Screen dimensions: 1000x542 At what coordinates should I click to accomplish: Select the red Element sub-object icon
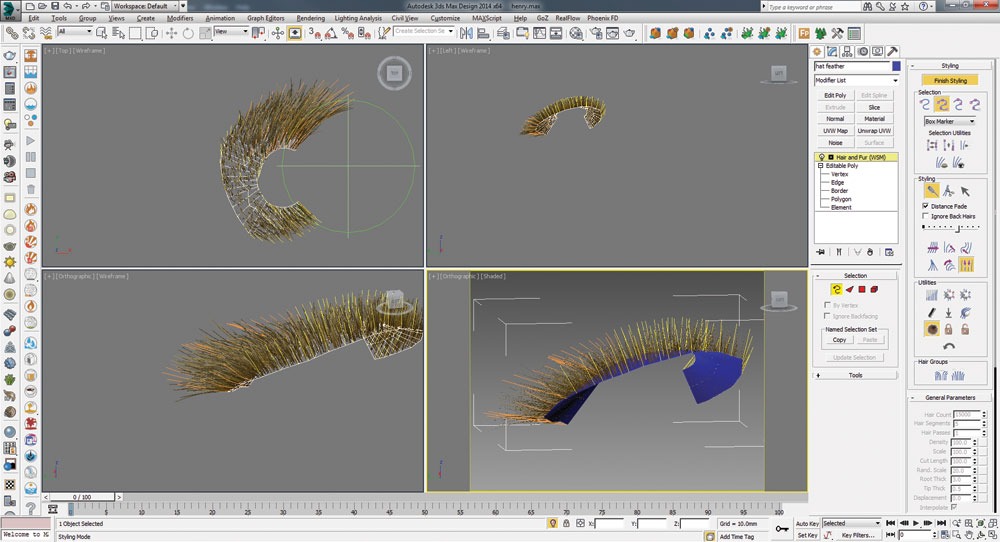[874, 289]
